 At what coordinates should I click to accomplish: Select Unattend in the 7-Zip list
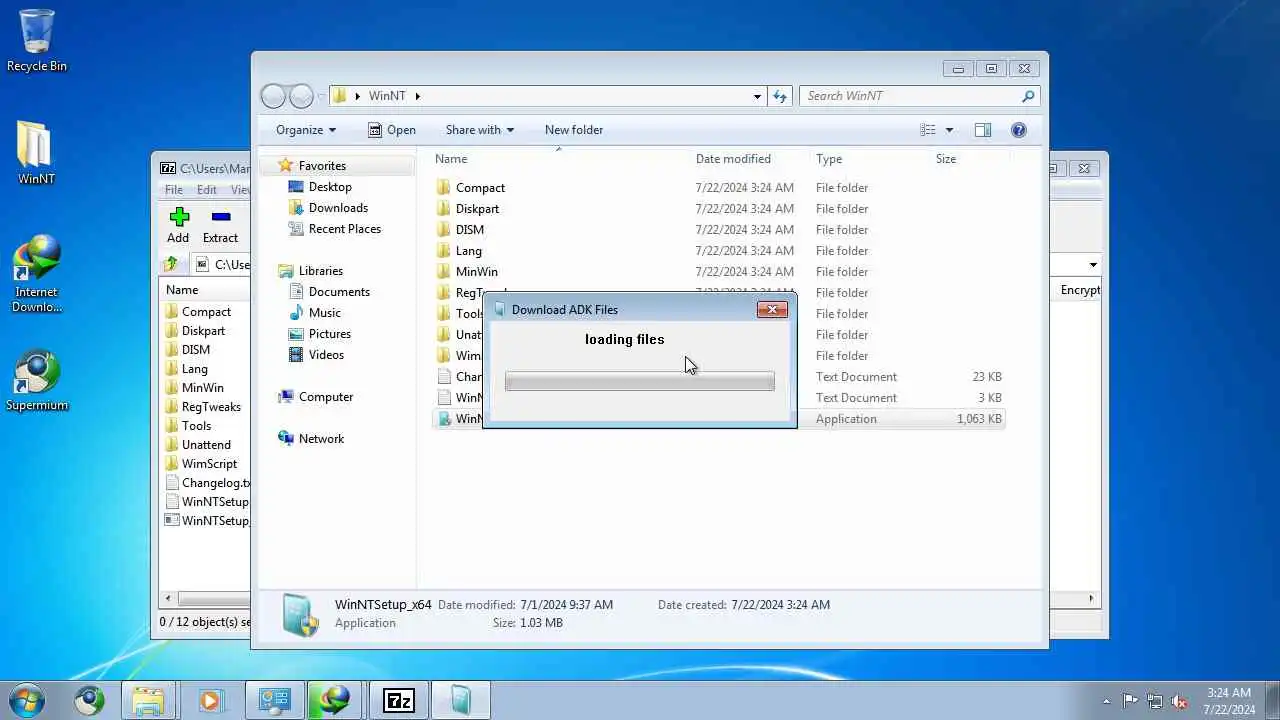(198, 445)
